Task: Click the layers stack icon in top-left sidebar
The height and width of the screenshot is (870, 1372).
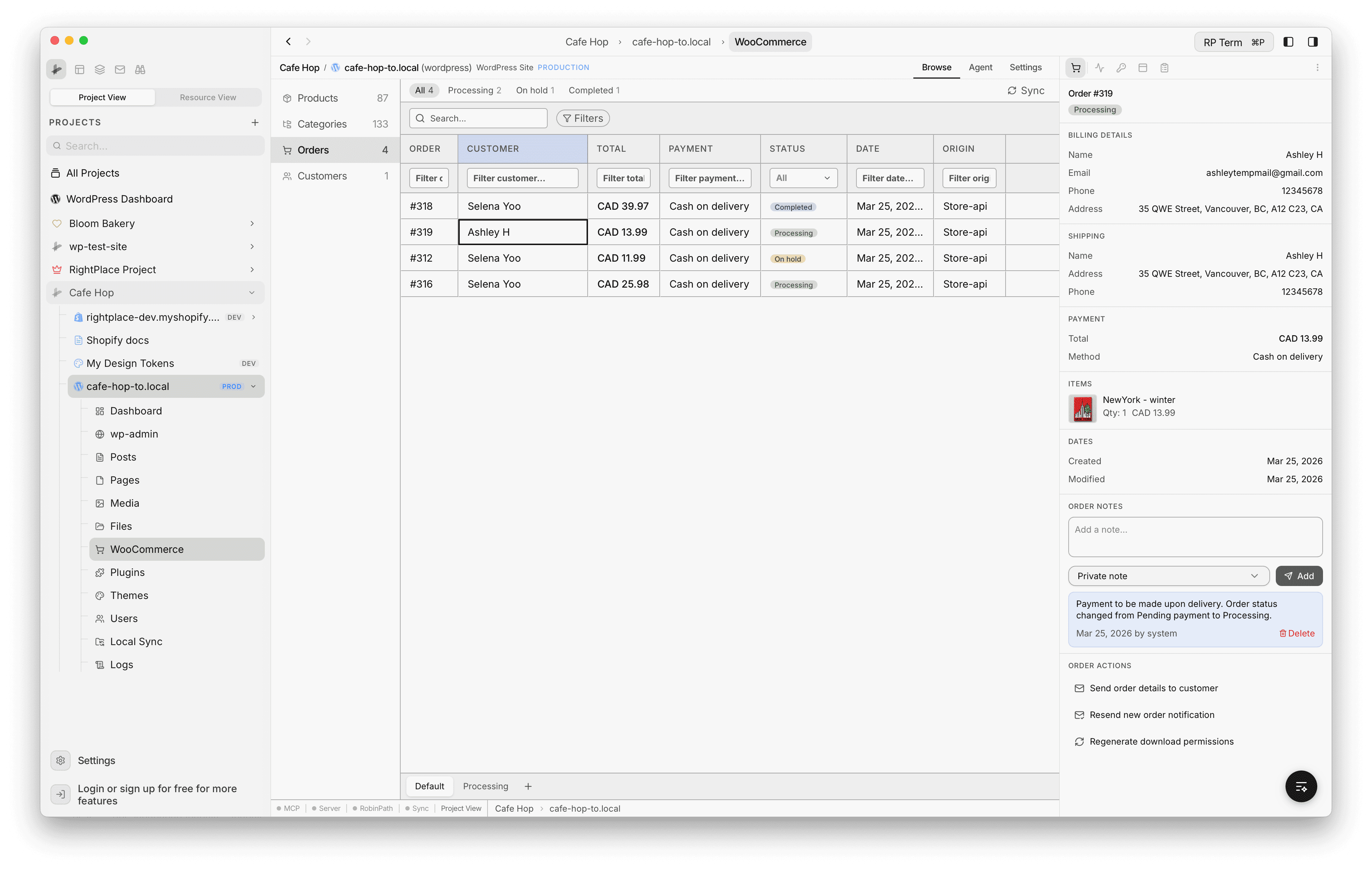Action: click(x=100, y=69)
